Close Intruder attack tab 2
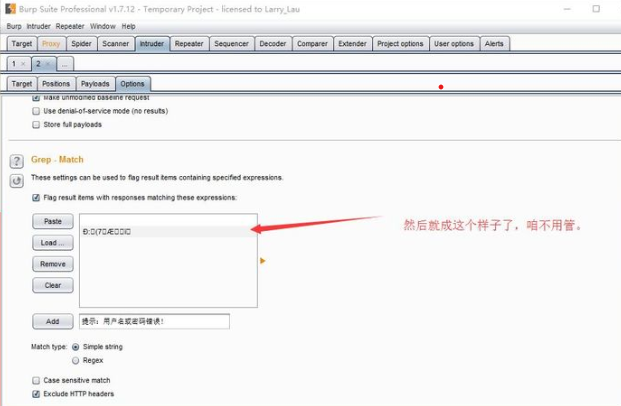 click(x=48, y=64)
